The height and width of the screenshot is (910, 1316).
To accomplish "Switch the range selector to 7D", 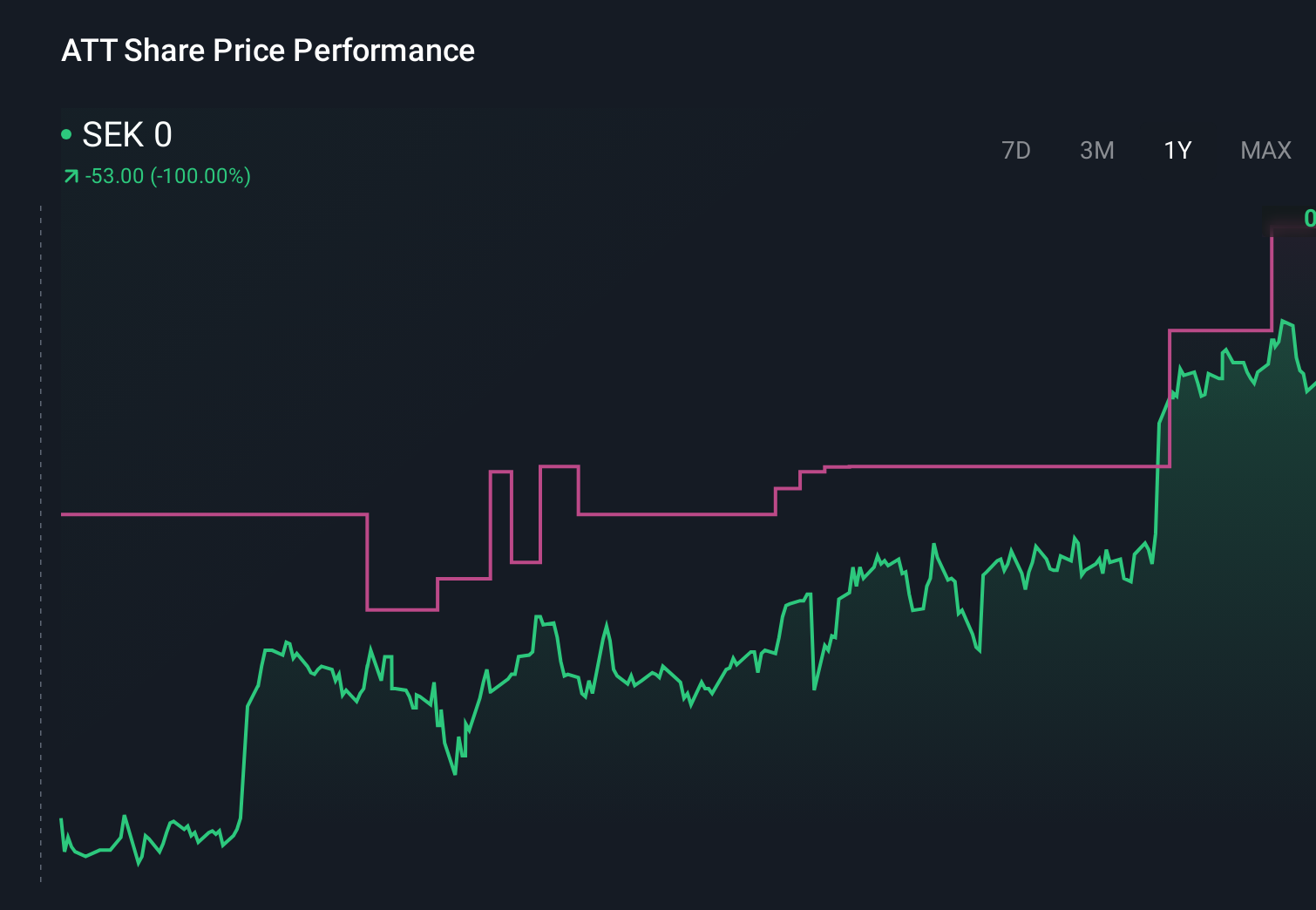I will 1016,150.
